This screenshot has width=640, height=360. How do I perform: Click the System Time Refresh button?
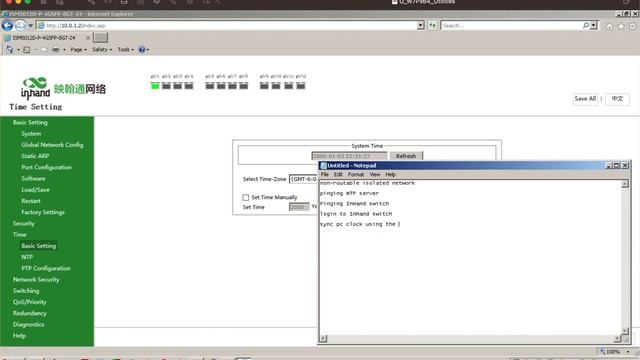tap(406, 156)
